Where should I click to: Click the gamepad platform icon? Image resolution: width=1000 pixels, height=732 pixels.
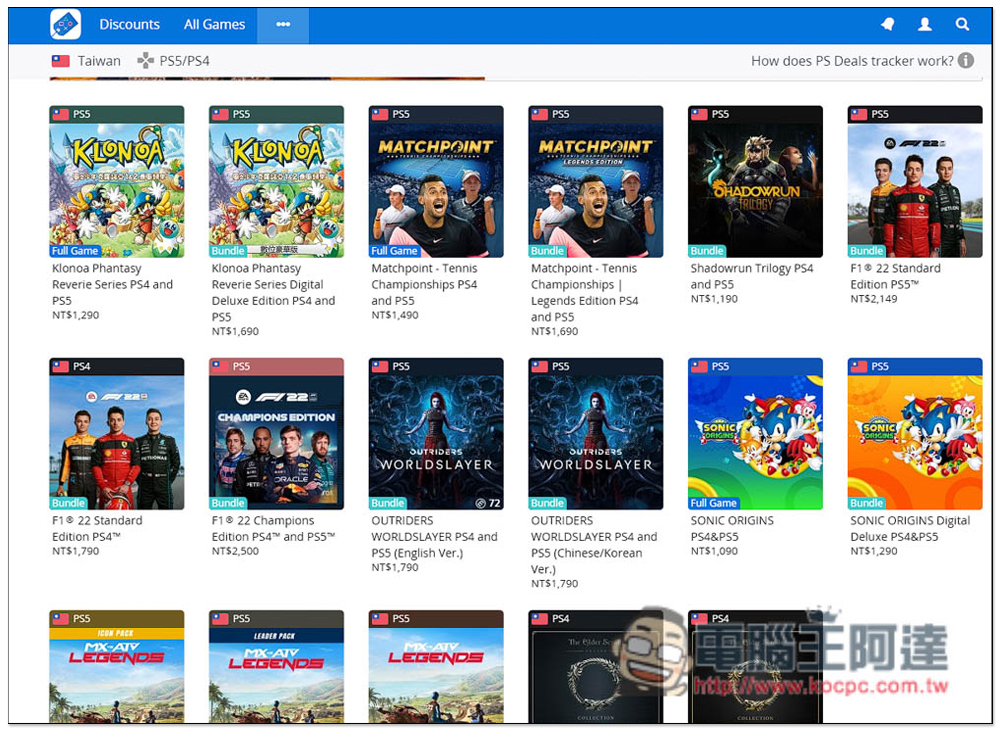coord(146,61)
